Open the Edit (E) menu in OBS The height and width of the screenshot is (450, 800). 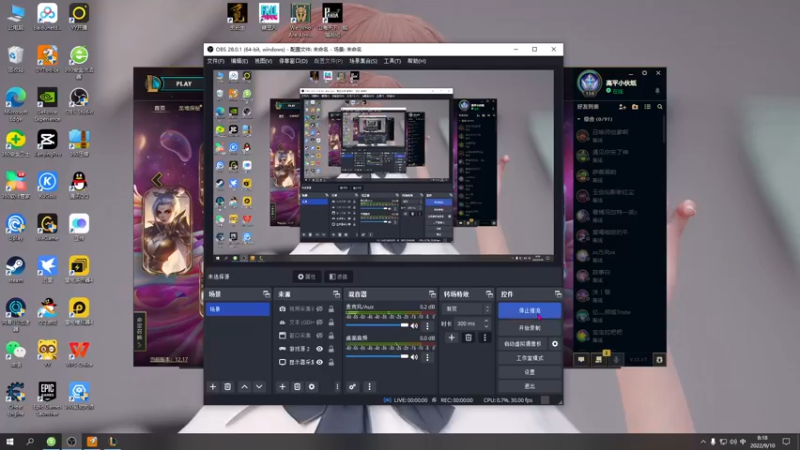[x=239, y=61]
